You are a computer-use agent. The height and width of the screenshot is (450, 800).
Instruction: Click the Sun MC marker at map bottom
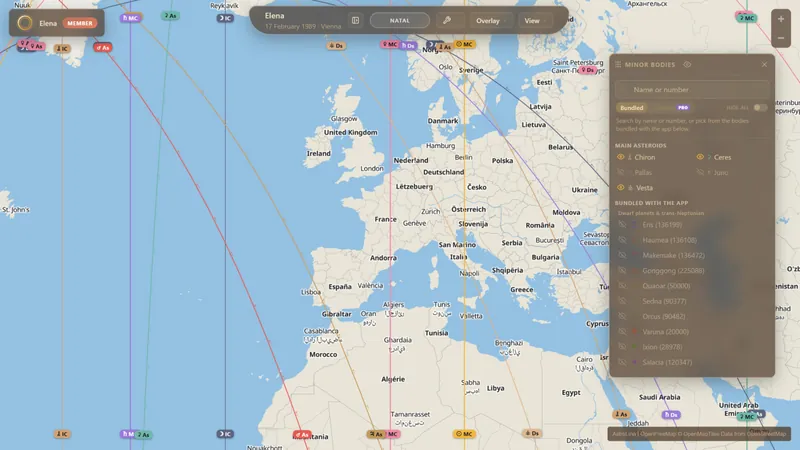[464, 434]
